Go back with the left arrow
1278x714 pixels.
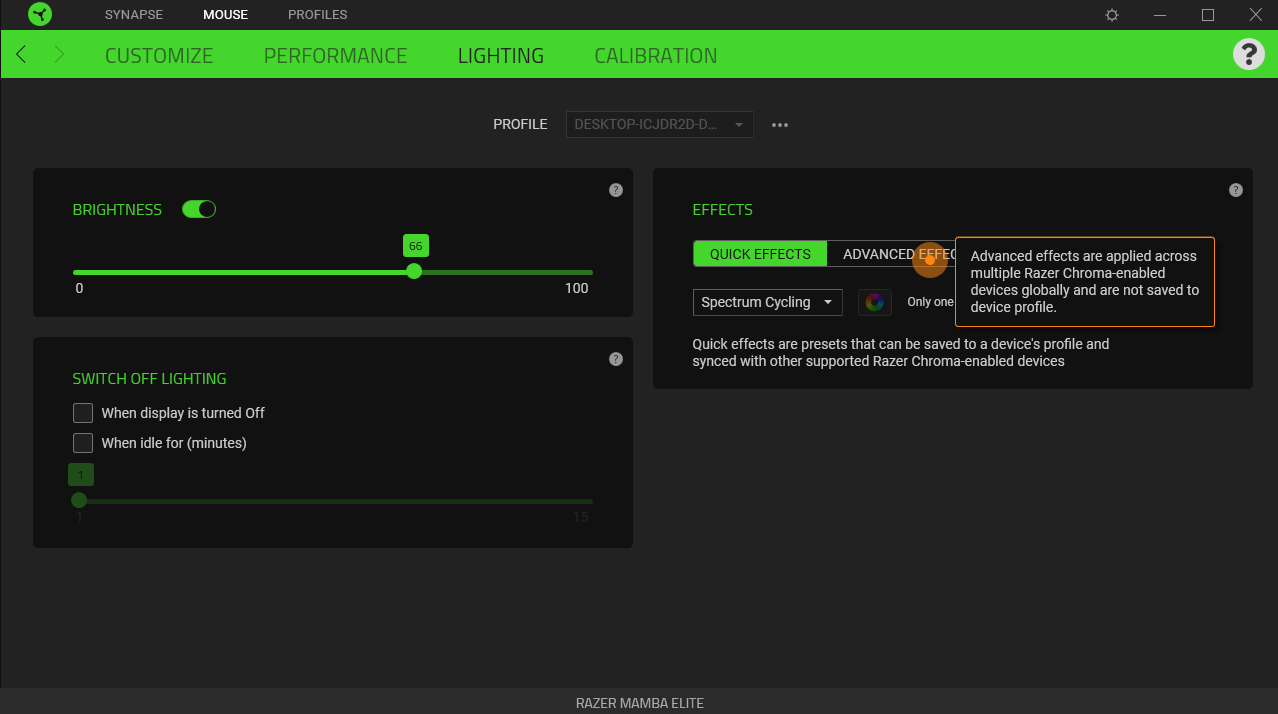click(x=22, y=54)
